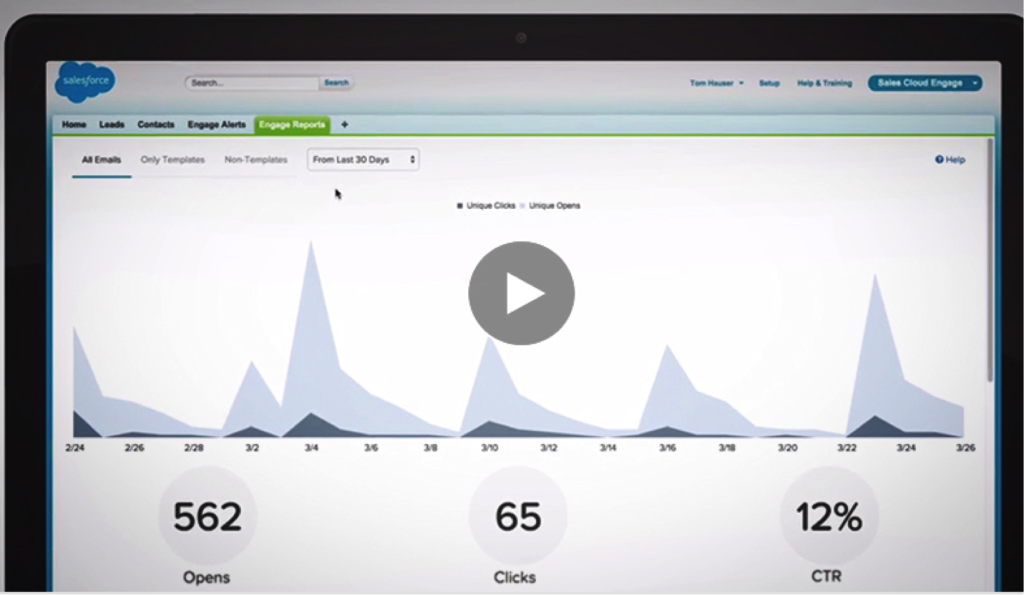
Task: Click the Help question mark icon
Action: point(939,160)
